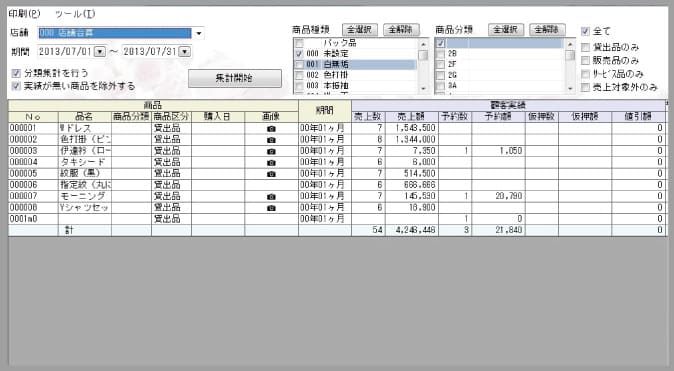Viewport: 674px width, 371px height.
Task: Click the 店舗 selection field
Action: tap(115, 33)
